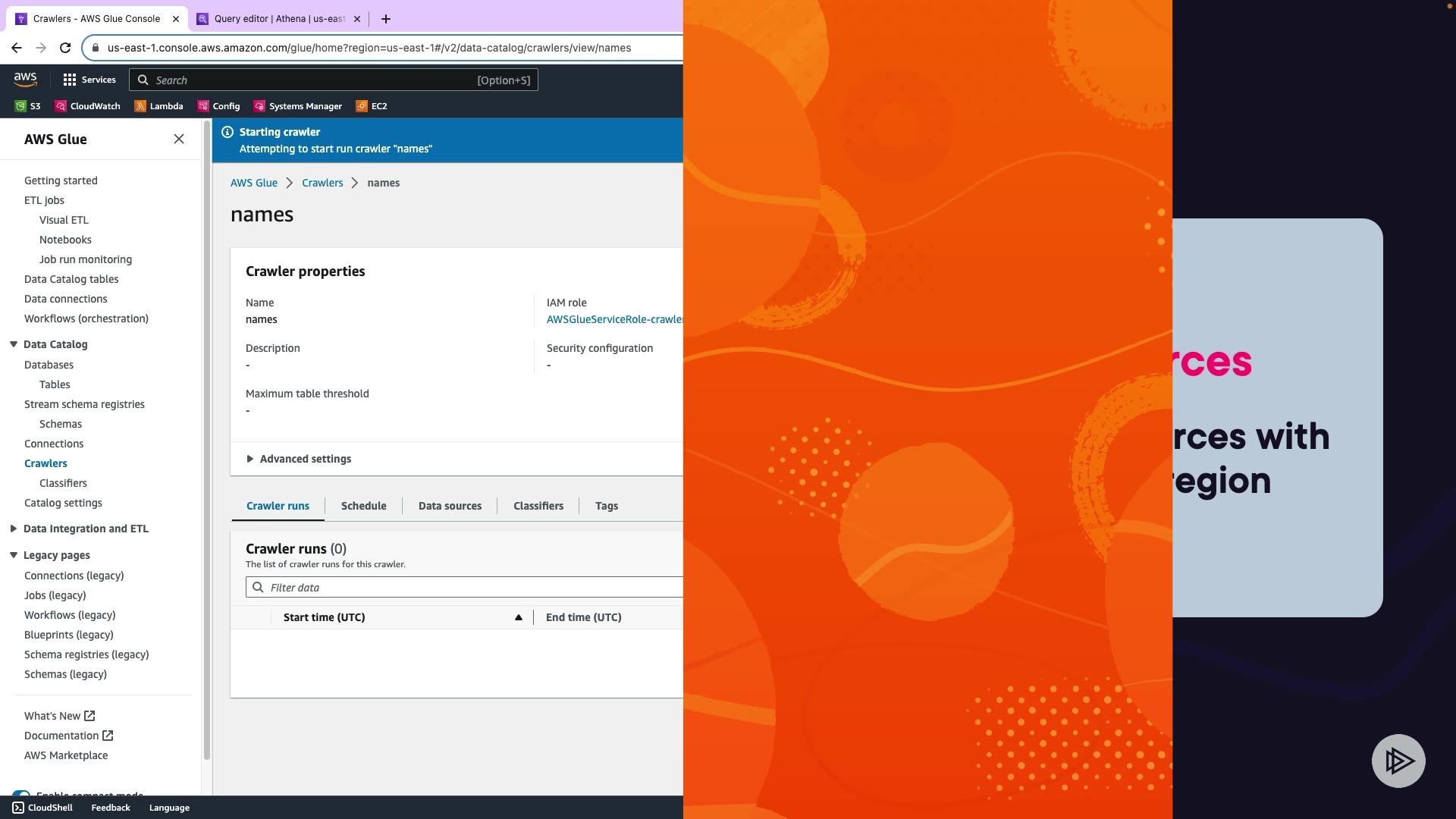
Task: Switch to the Schedule tab
Action: [363, 506]
